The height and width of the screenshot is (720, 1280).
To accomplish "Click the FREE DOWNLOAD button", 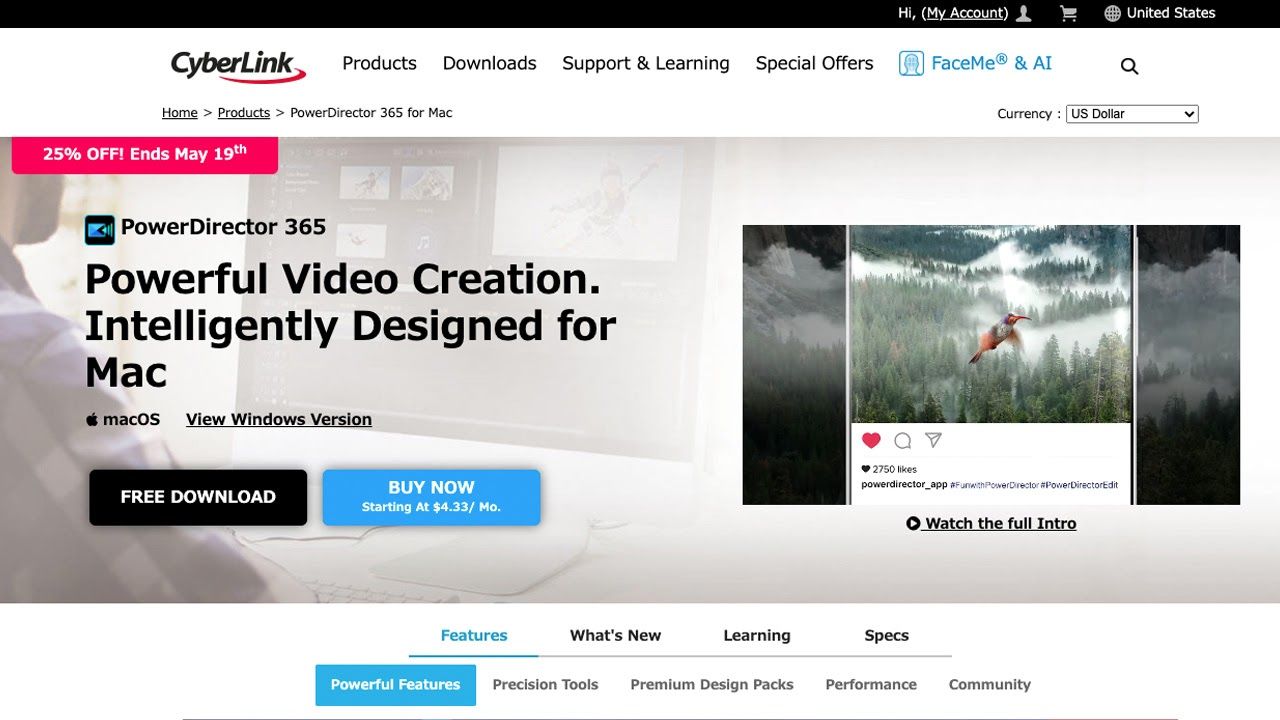I will tap(197, 496).
